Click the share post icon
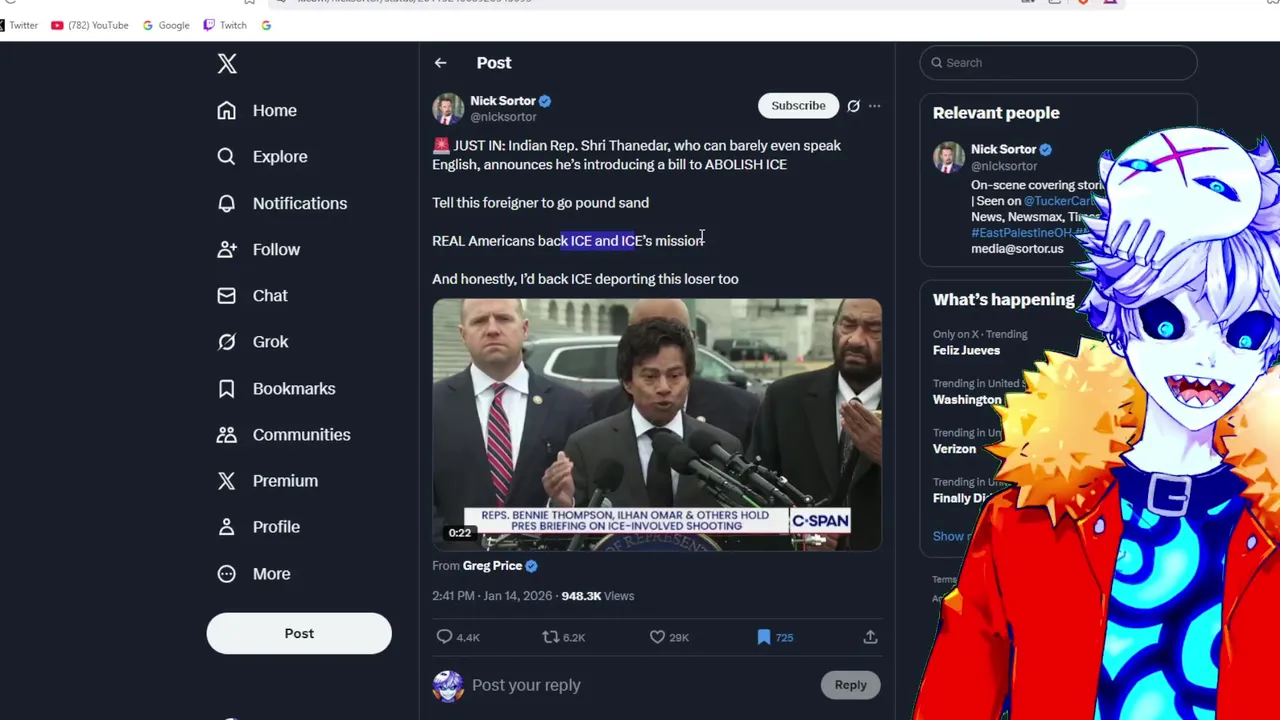Image resolution: width=1280 pixels, height=720 pixels. click(870, 637)
